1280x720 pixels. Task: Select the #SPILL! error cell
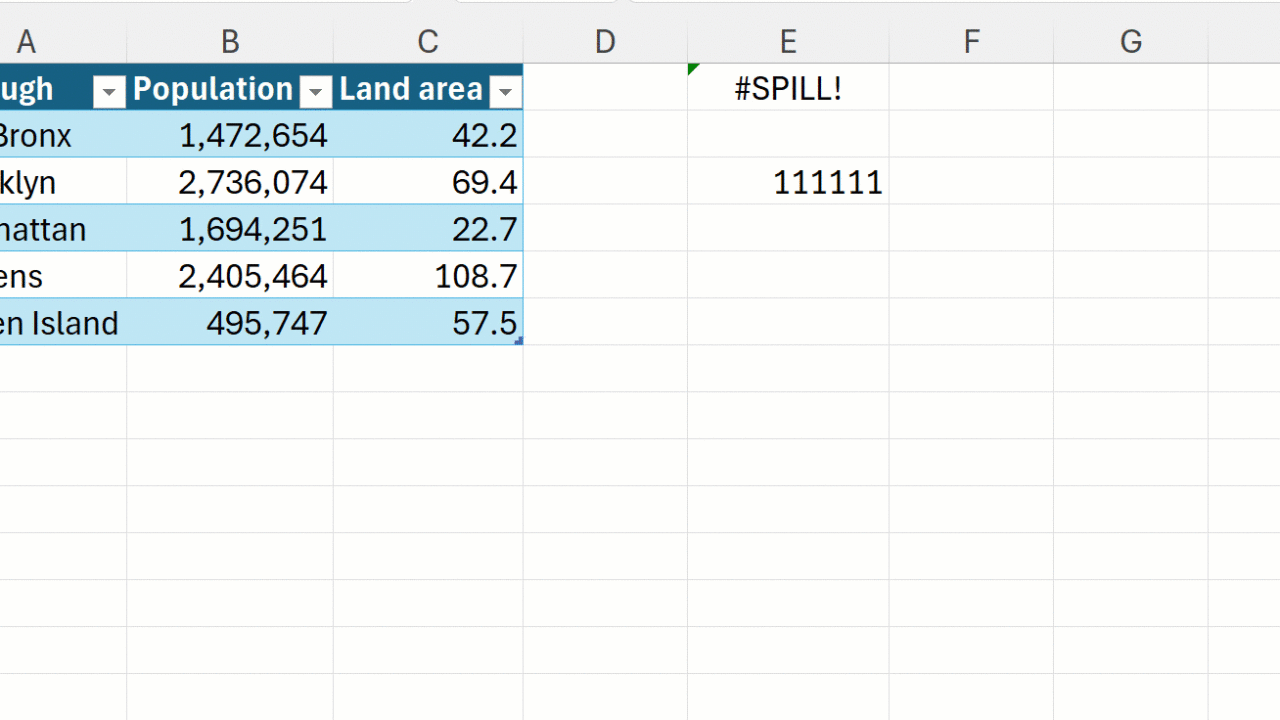click(788, 88)
